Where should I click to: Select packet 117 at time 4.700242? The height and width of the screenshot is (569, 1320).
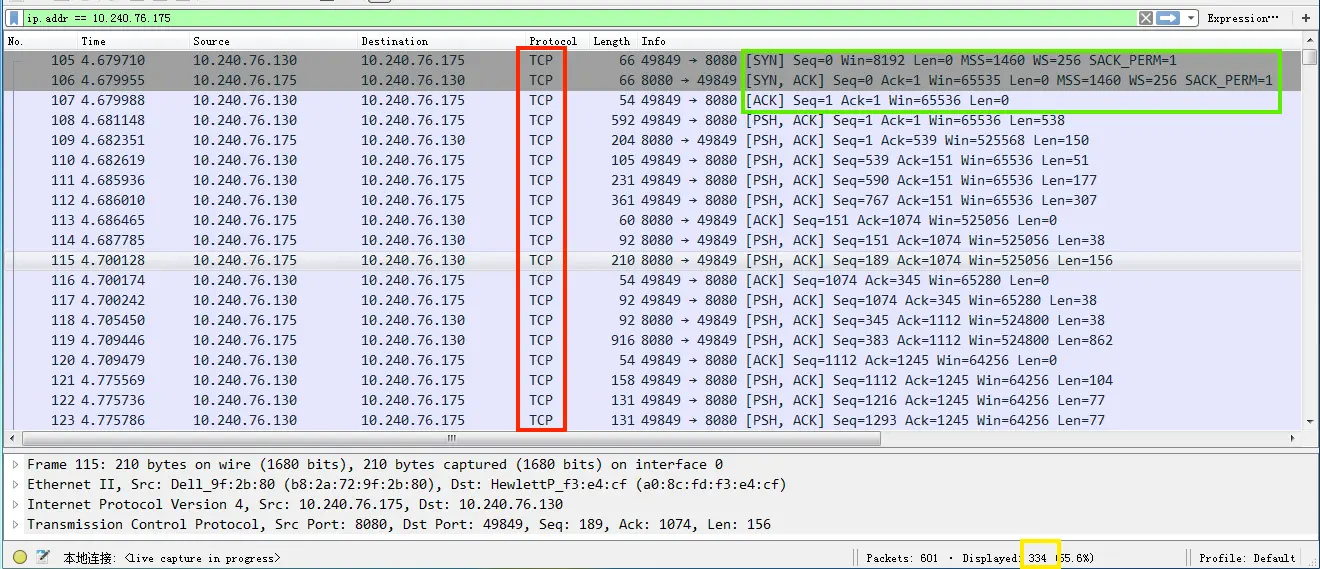click(x=653, y=300)
